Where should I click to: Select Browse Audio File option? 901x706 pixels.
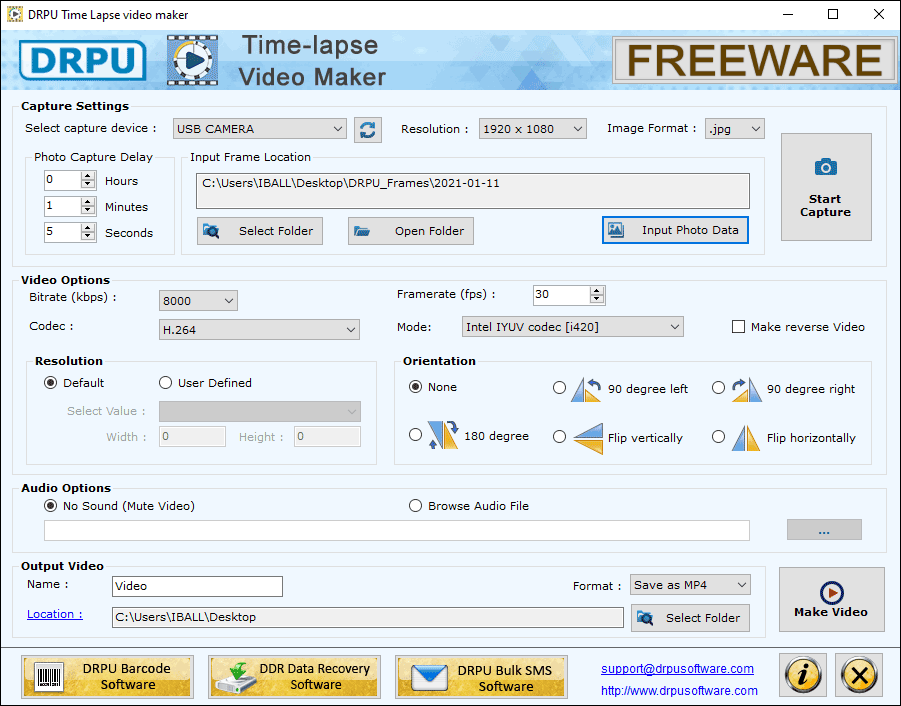(415, 506)
